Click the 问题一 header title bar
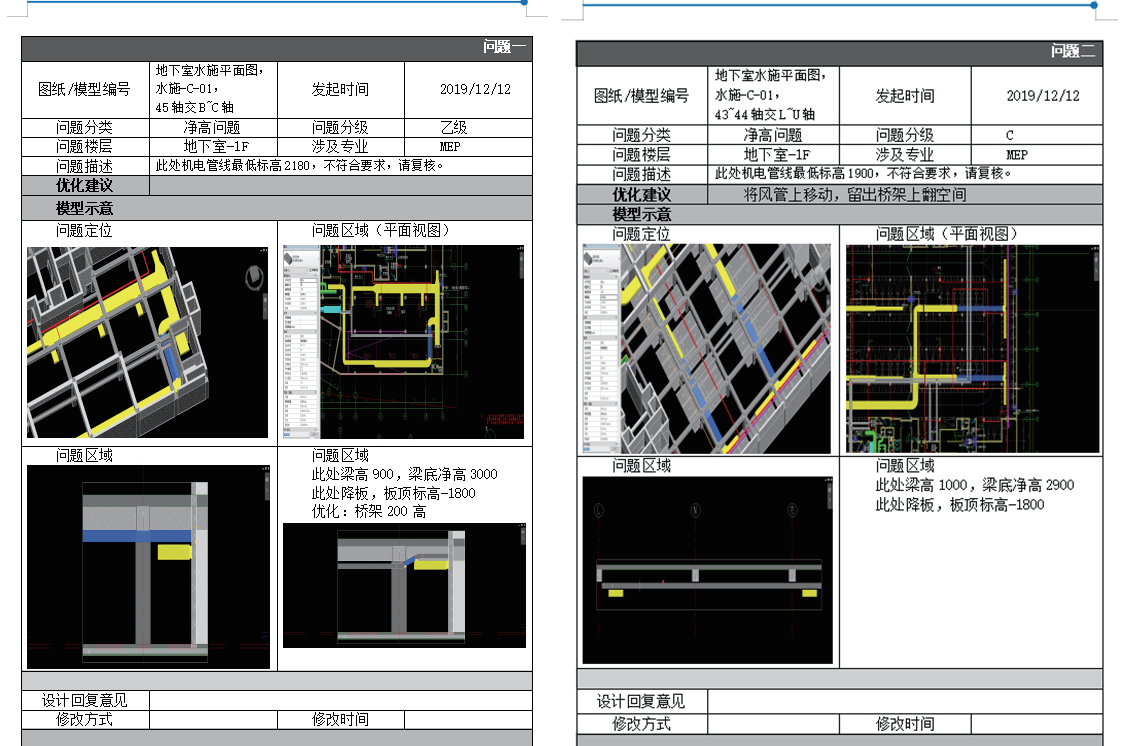The width and height of the screenshot is (1121, 746). pyautogui.click(x=277, y=48)
